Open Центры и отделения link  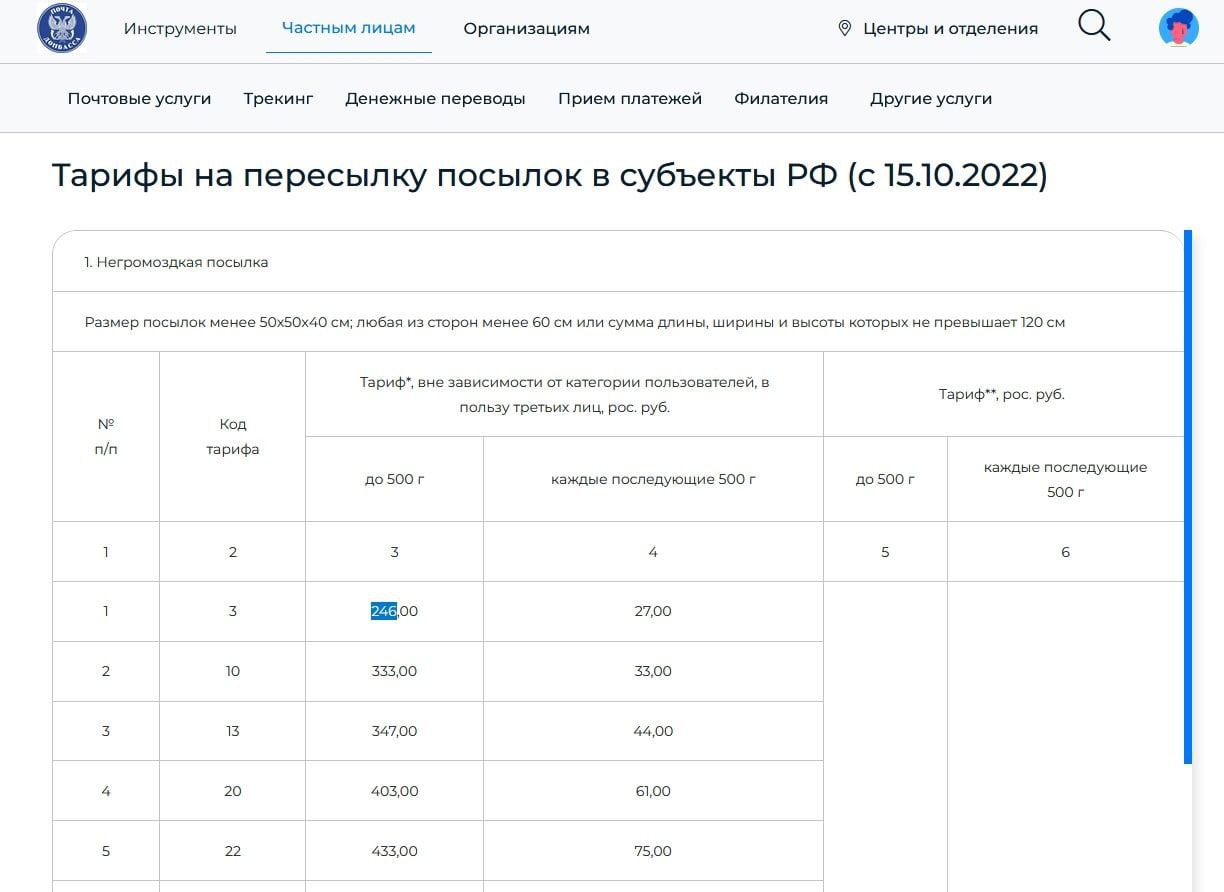(950, 29)
